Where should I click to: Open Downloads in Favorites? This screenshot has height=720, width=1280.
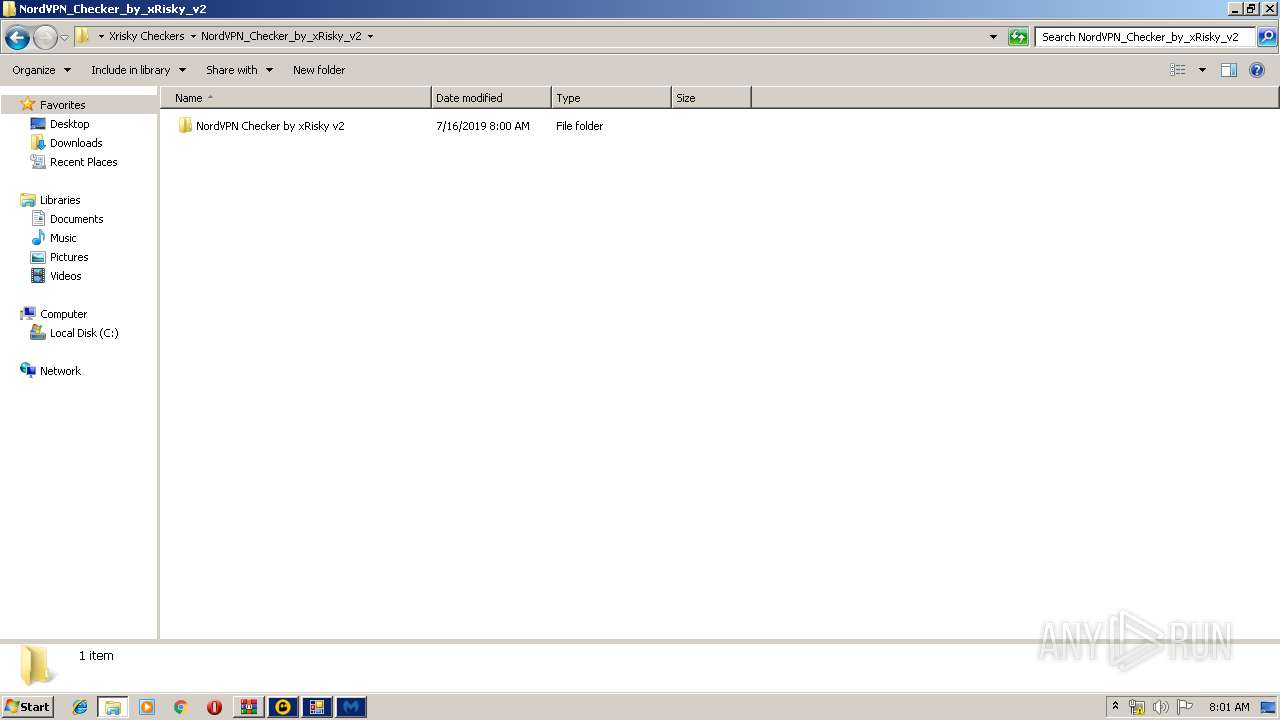point(76,143)
